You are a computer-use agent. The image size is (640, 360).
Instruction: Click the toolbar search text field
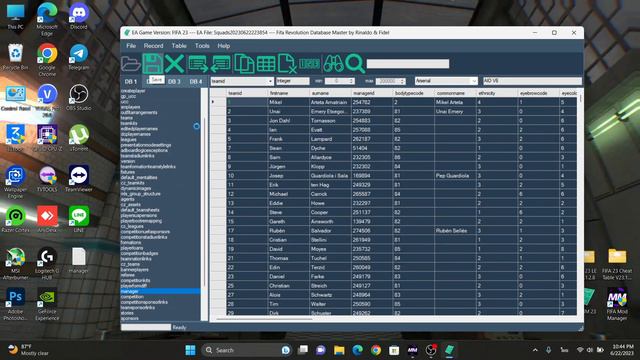click(x=408, y=64)
